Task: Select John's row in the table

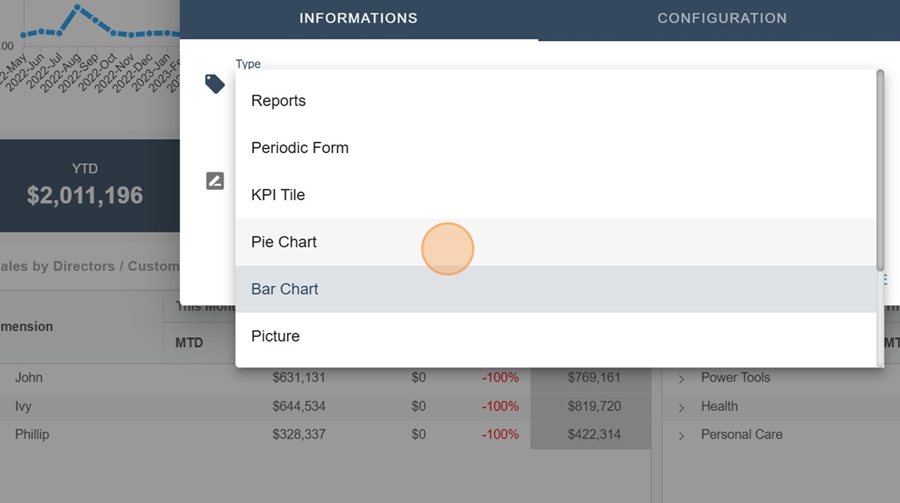Action: [x=30, y=378]
